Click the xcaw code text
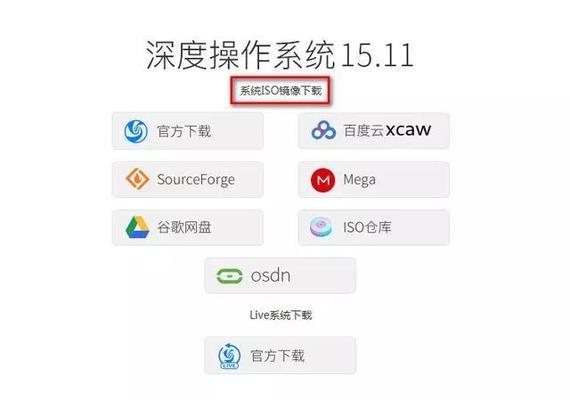The image size is (570, 400). point(408,129)
